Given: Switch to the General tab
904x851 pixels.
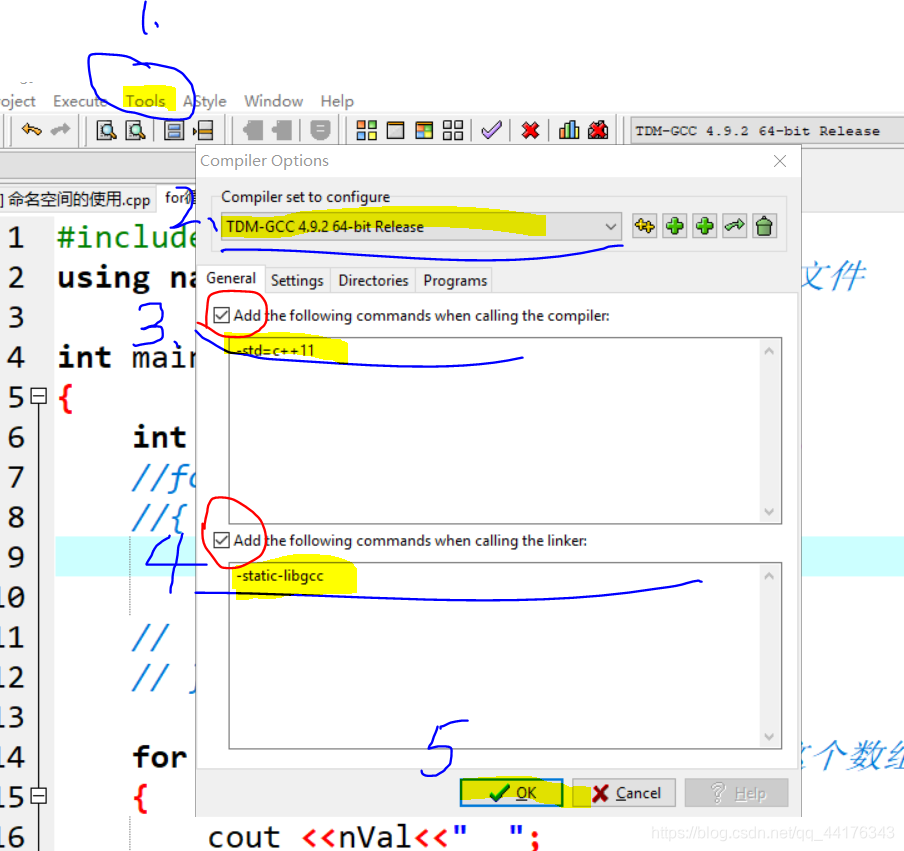Looking at the screenshot, I should (231, 279).
